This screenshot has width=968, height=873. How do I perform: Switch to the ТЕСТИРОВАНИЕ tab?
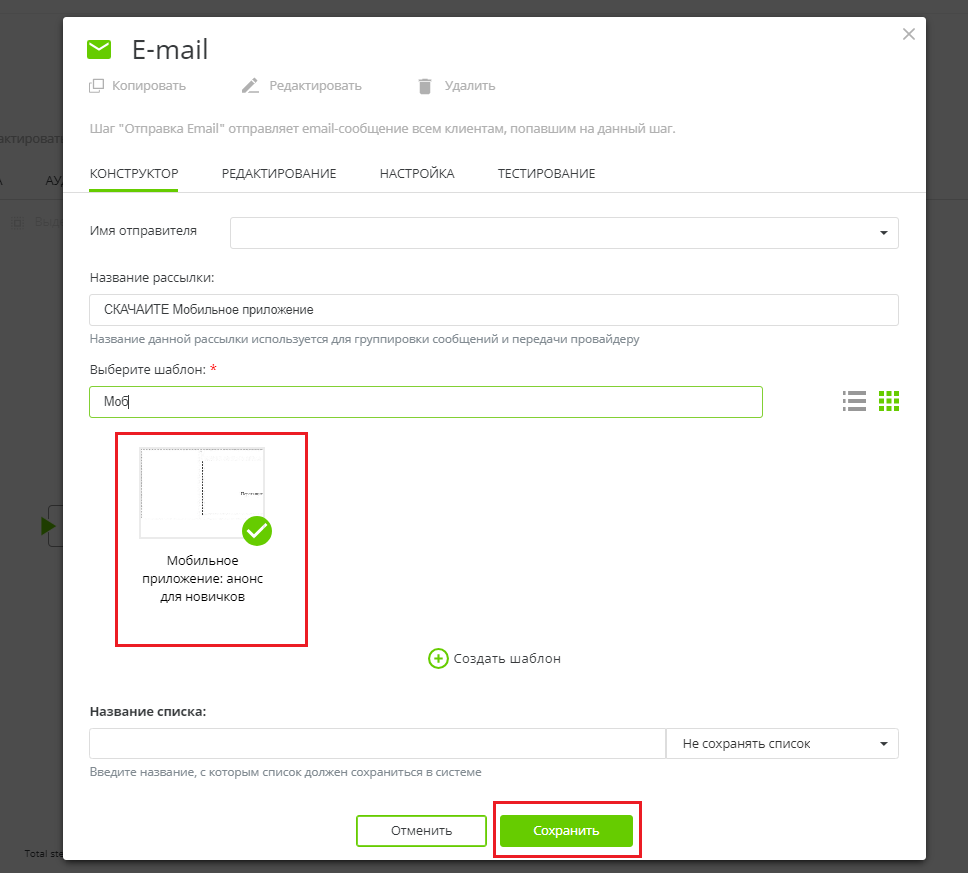pos(545,173)
